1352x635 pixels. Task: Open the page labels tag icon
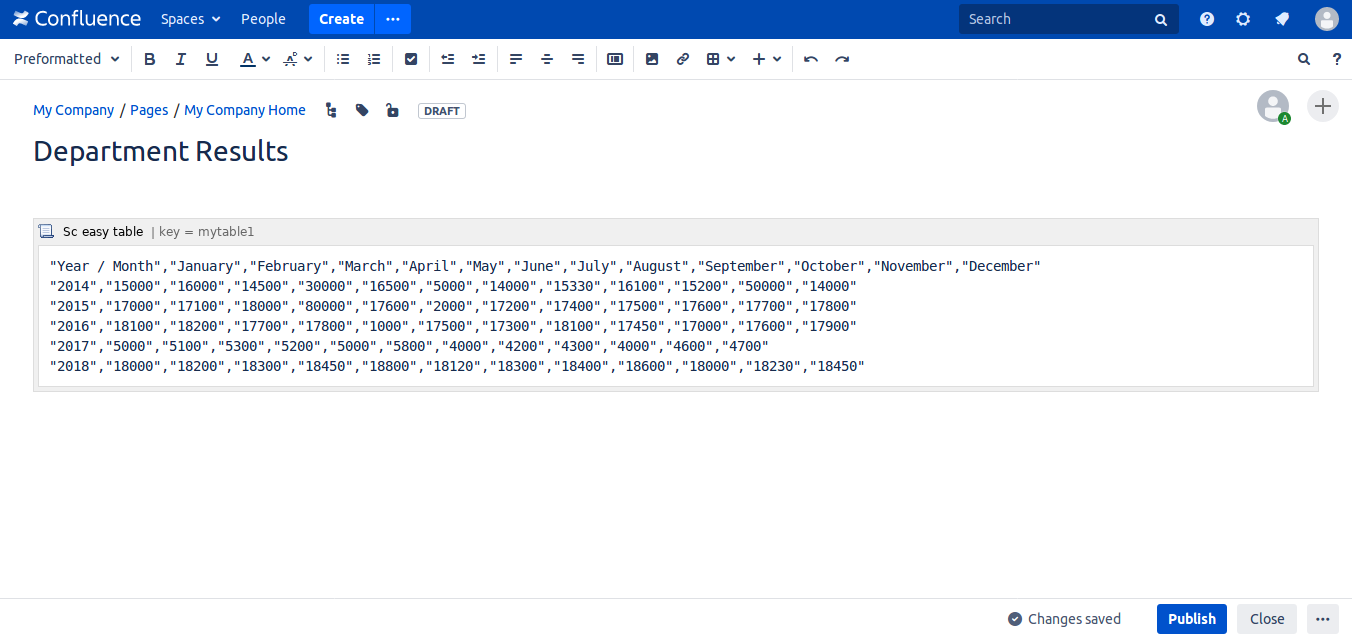(x=362, y=110)
